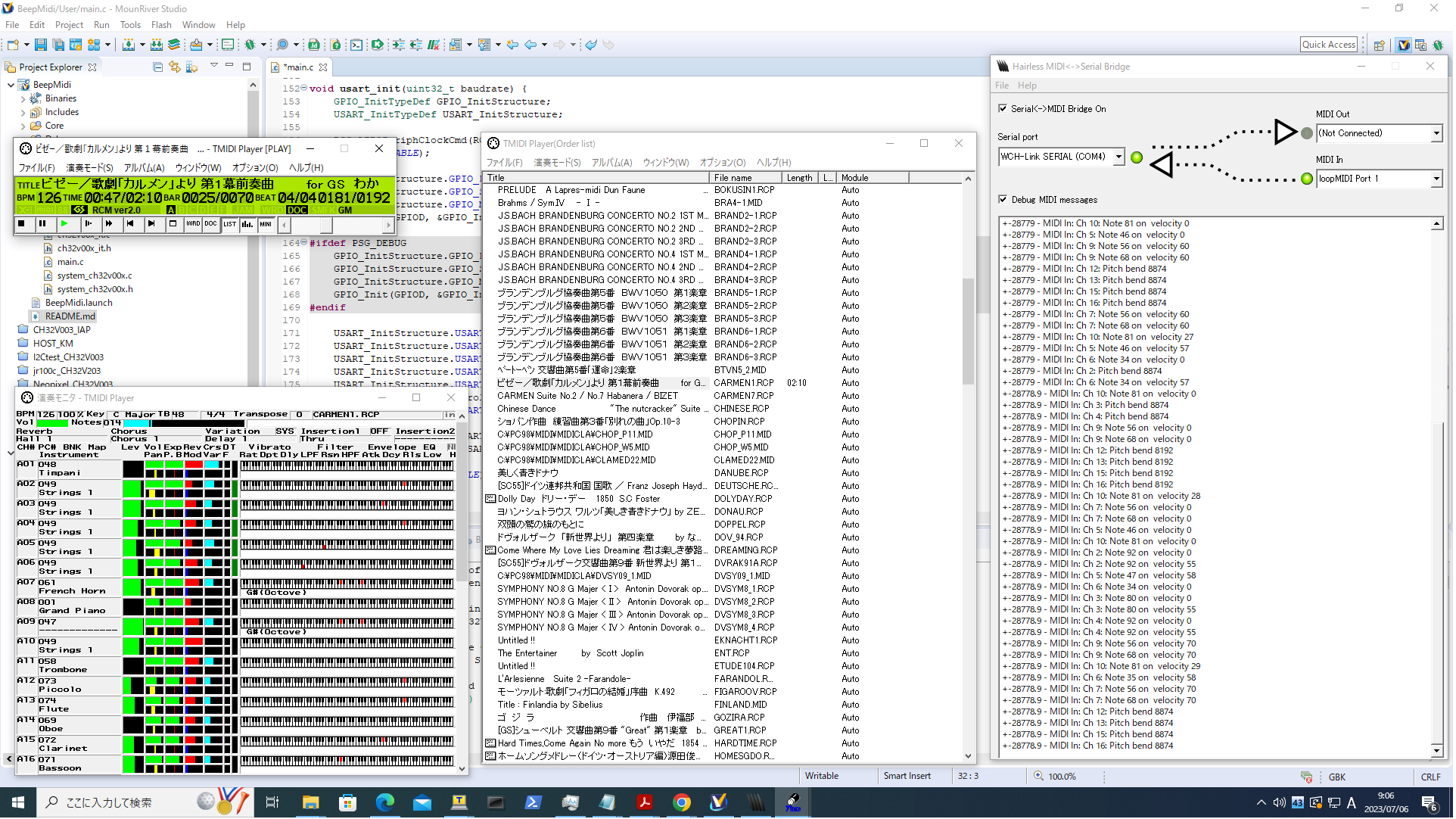Toggle the LIST window button in TMIDI Player

pyautogui.click(x=230, y=224)
